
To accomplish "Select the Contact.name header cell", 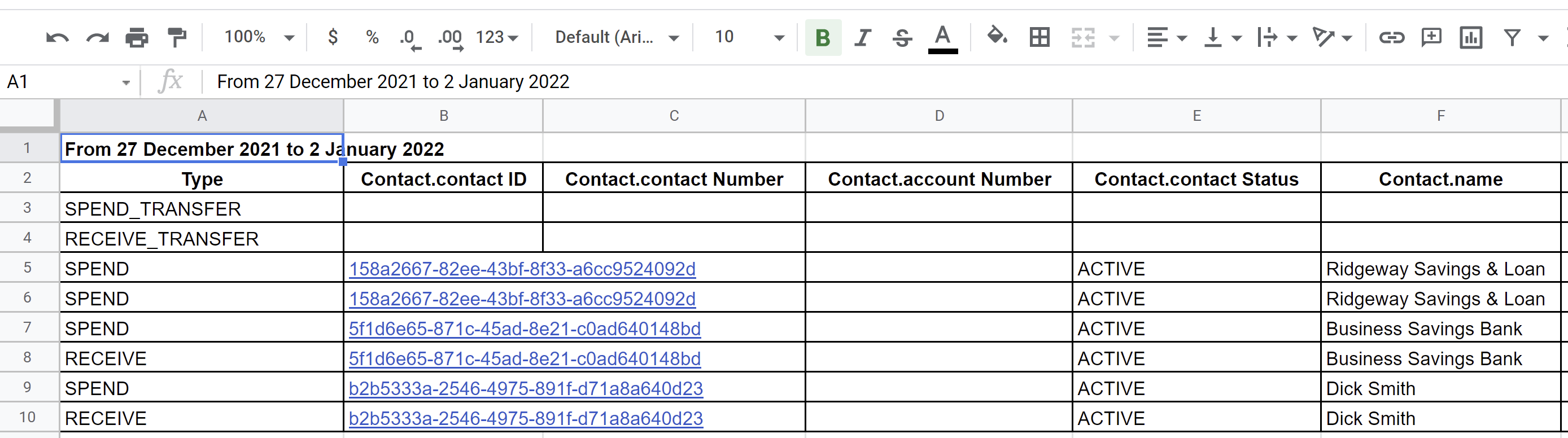I will pos(1441,179).
